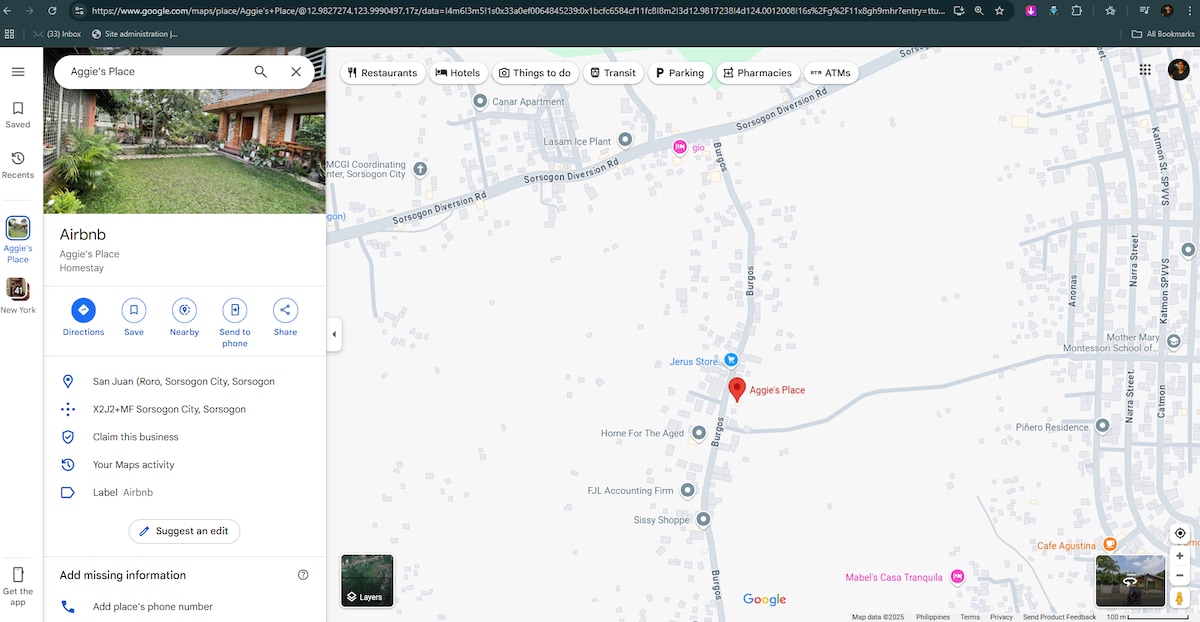Click the Mabel's Casa Tranquila hotel pin
1200x622 pixels.
point(957,577)
